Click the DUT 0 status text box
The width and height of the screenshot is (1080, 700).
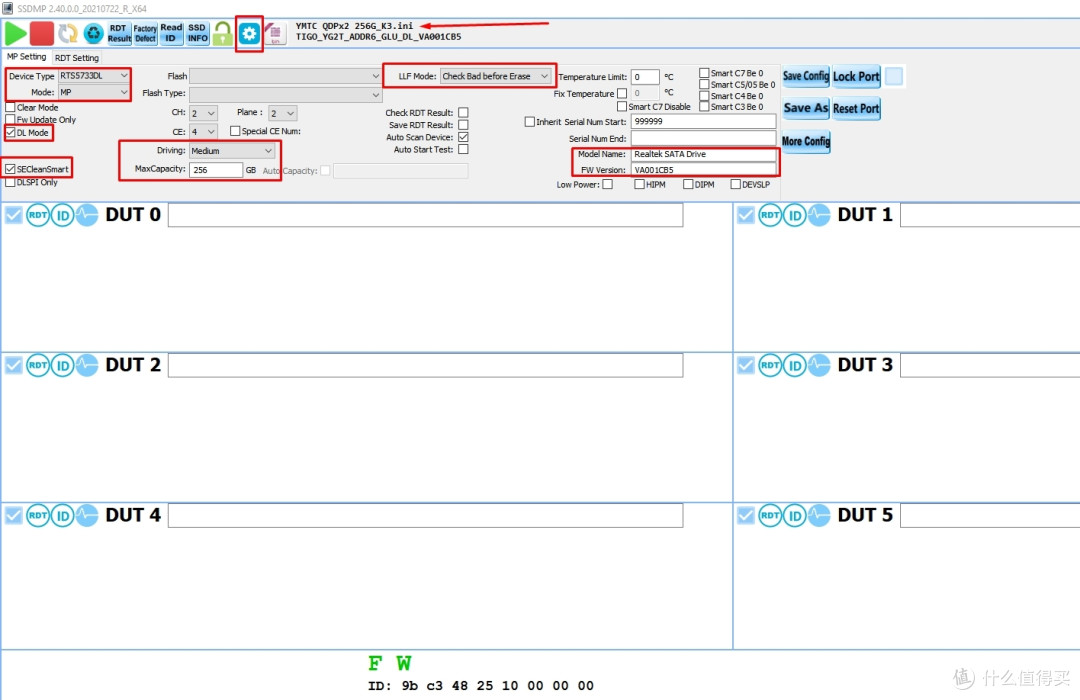click(x=426, y=215)
